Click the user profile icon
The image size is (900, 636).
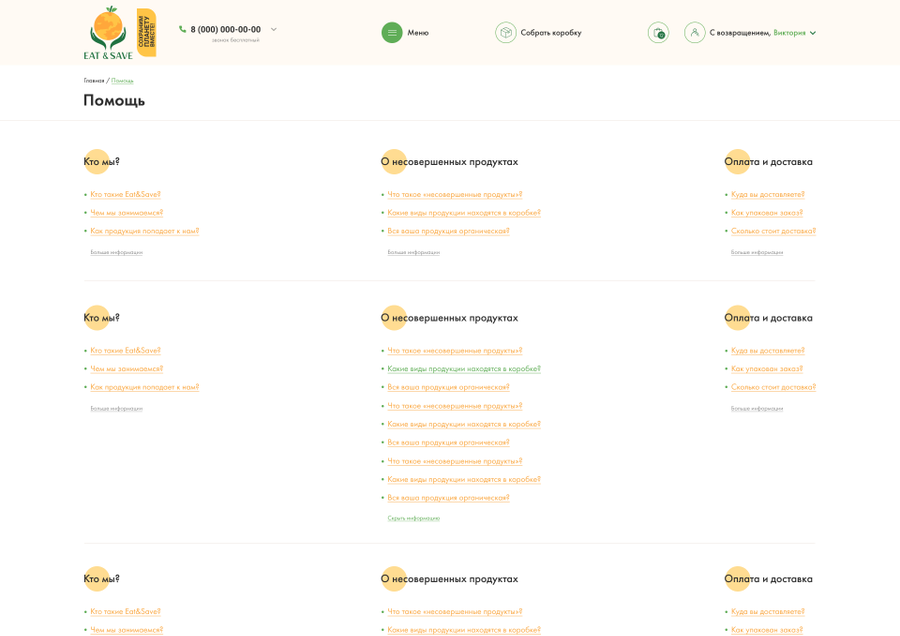[695, 33]
